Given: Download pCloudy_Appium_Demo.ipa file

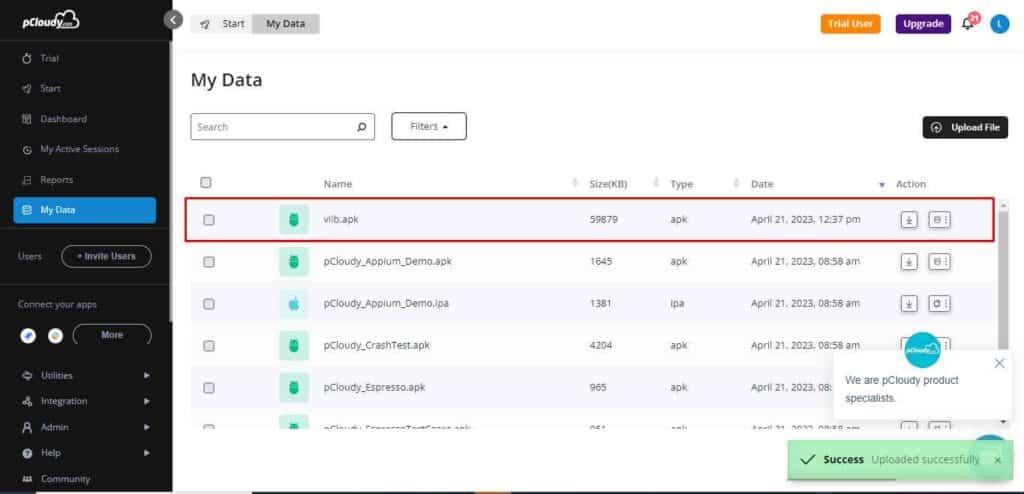Looking at the screenshot, I should (909, 304).
